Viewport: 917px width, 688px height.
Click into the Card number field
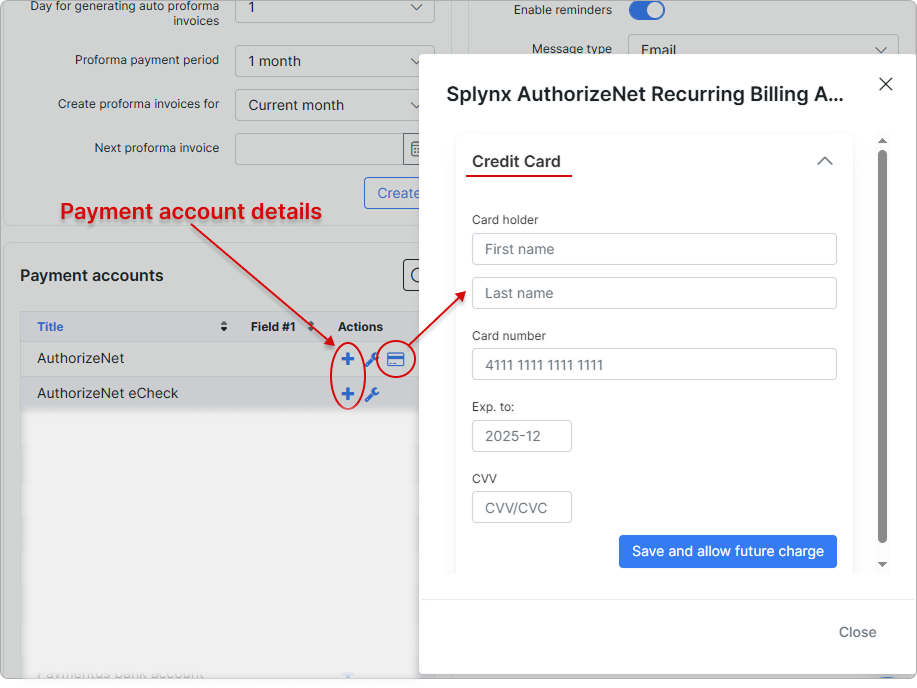coord(654,365)
